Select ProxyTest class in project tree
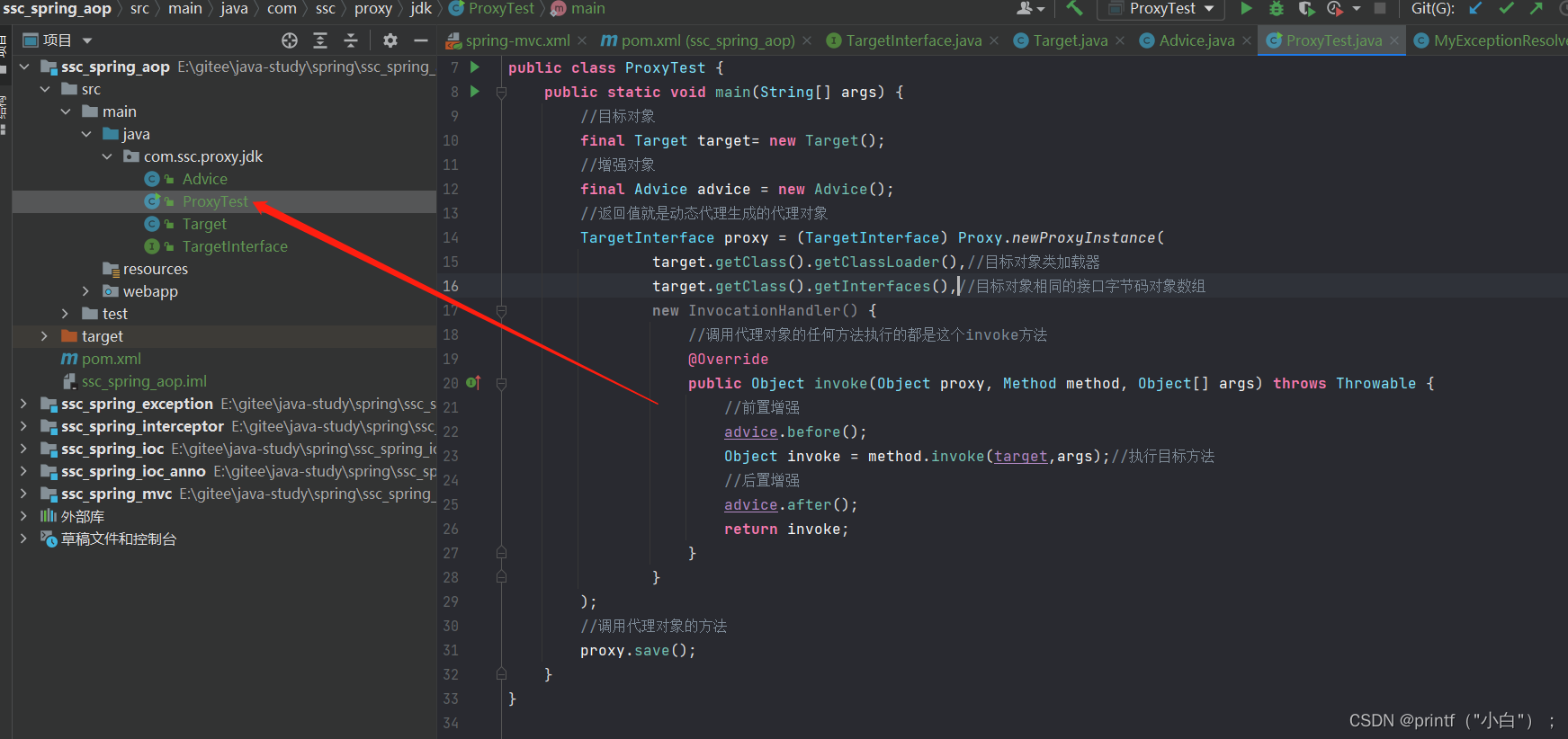This screenshot has height=739, width=1568. [215, 201]
